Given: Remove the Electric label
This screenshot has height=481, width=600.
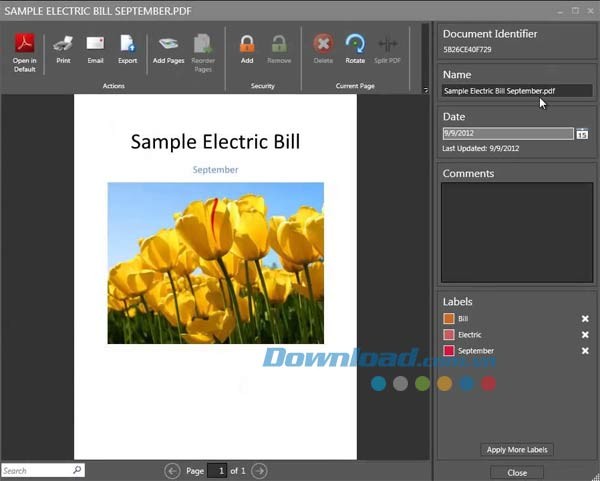Looking at the screenshot, I should pyautogui.click(x=585, y=335).
